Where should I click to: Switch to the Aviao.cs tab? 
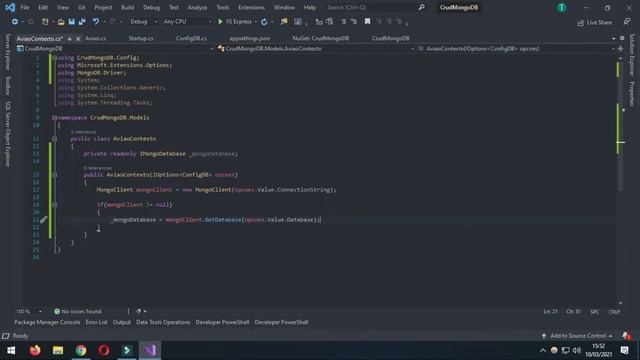coord(96,38)
